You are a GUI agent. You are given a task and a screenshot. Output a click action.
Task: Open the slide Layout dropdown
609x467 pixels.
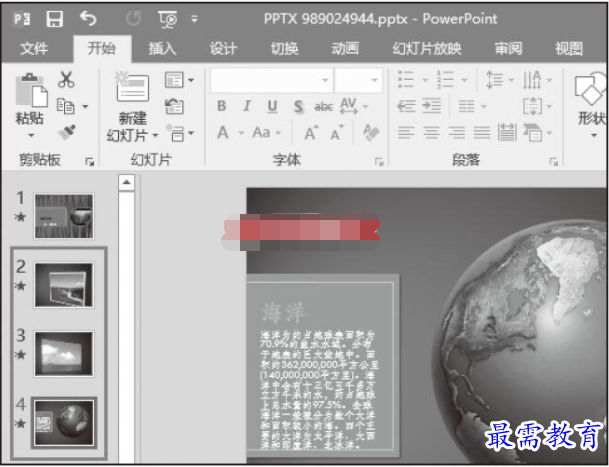(x=179, y=80)
